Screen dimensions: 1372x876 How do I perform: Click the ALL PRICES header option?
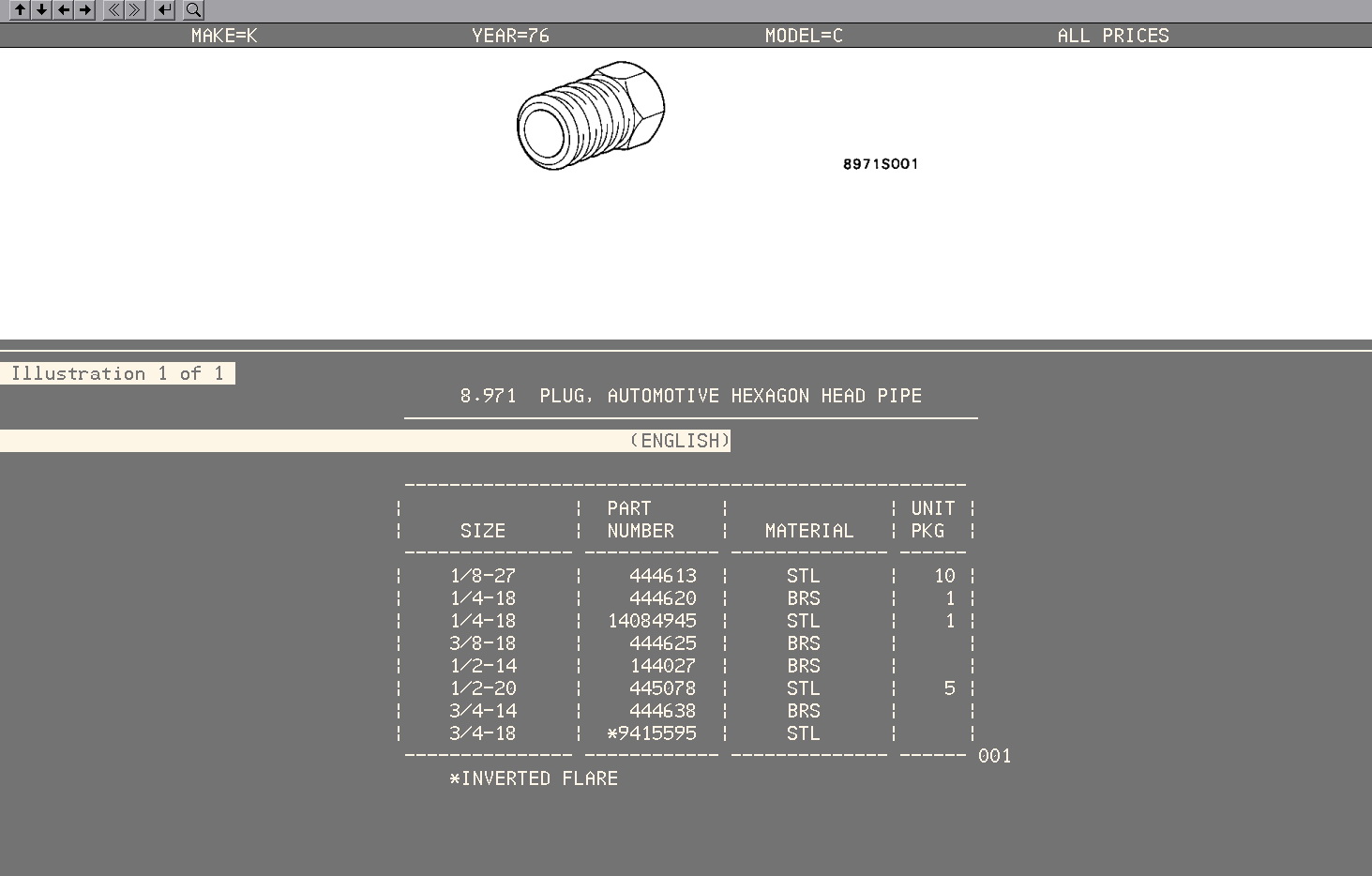tap(1113, 36)
